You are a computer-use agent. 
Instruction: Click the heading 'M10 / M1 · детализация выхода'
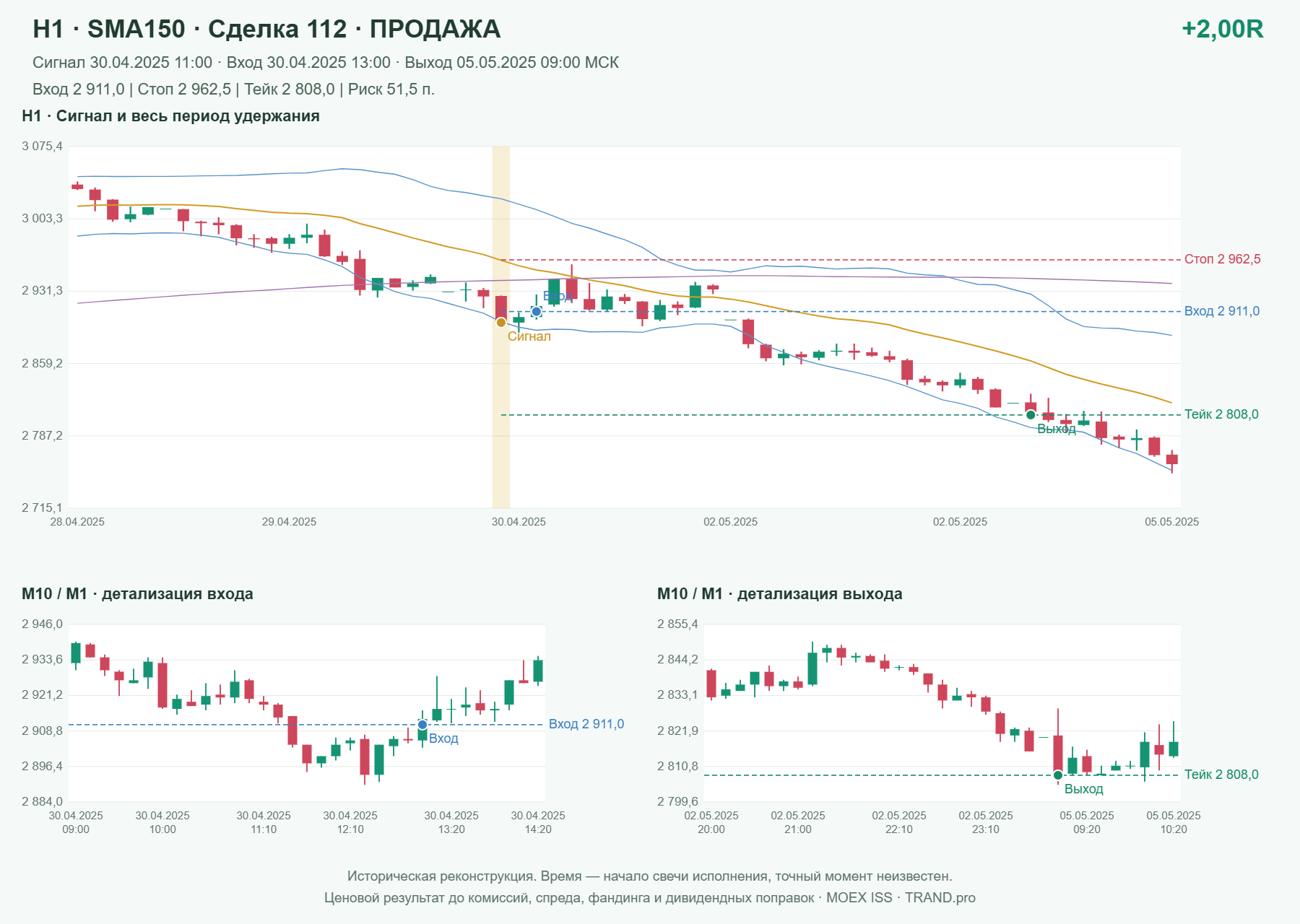click(780, 594)
